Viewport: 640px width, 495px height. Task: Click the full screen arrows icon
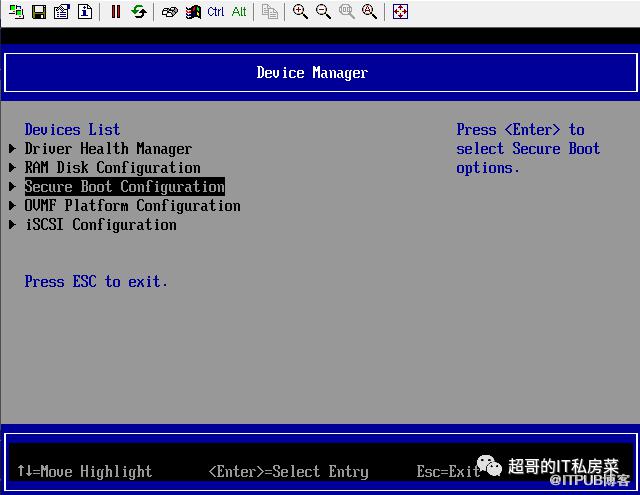(400, 12)
